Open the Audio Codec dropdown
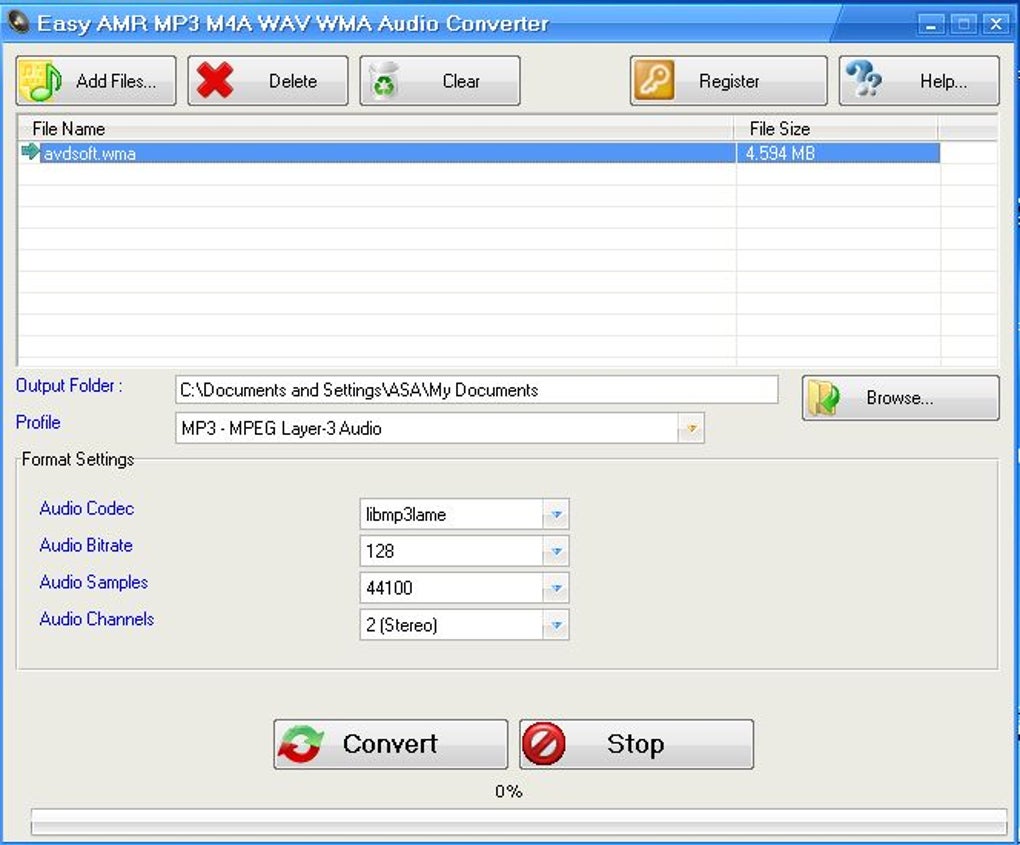Screen dimensions: 1020x845 coord(557,513)
